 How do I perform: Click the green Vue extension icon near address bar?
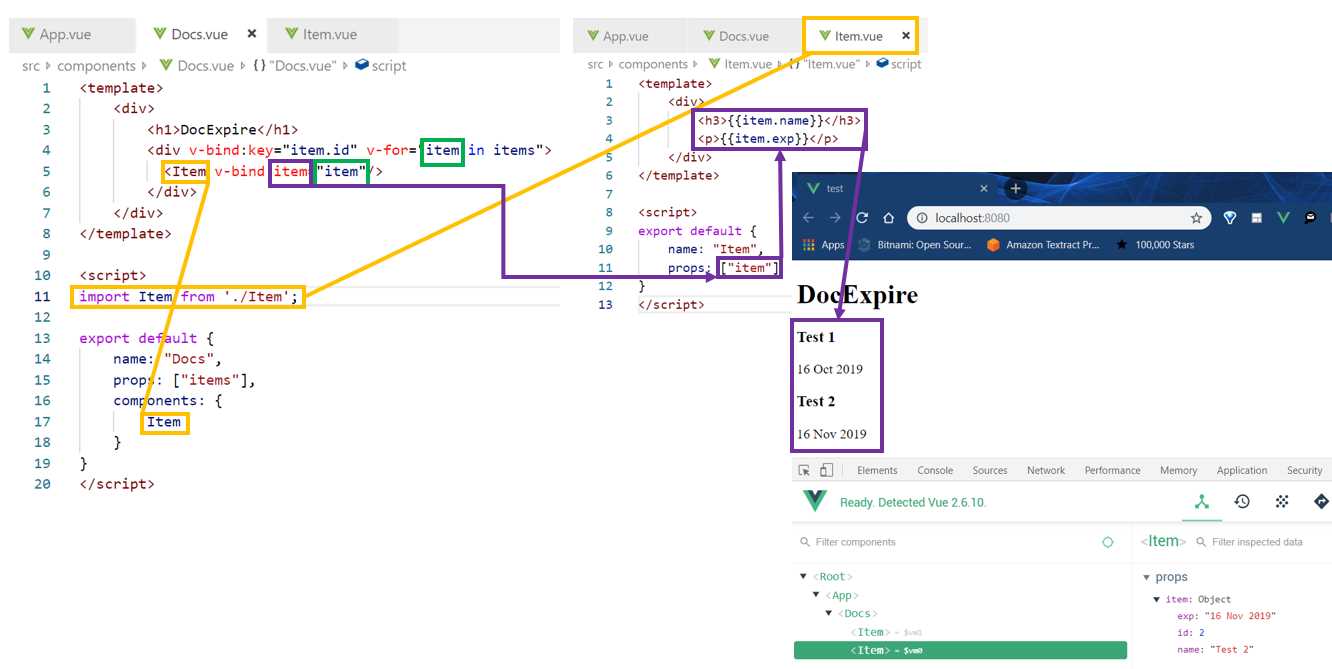pos(1284,216)
